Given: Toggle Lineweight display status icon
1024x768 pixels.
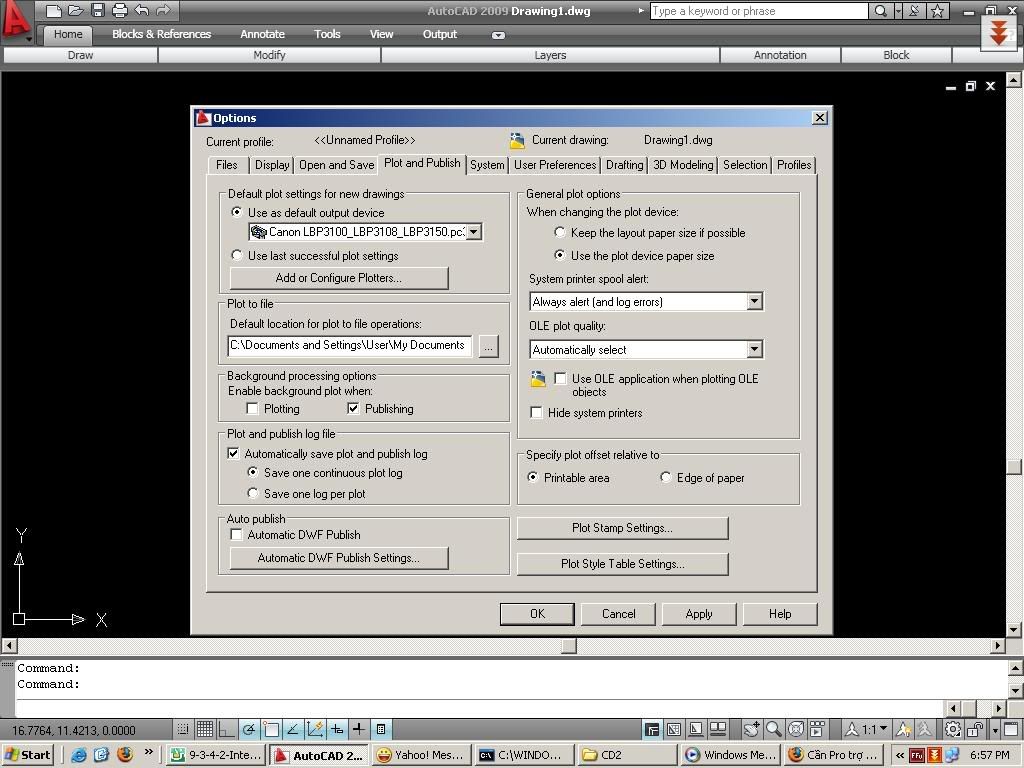Looking at the screenshot, I should coord(359,729).
